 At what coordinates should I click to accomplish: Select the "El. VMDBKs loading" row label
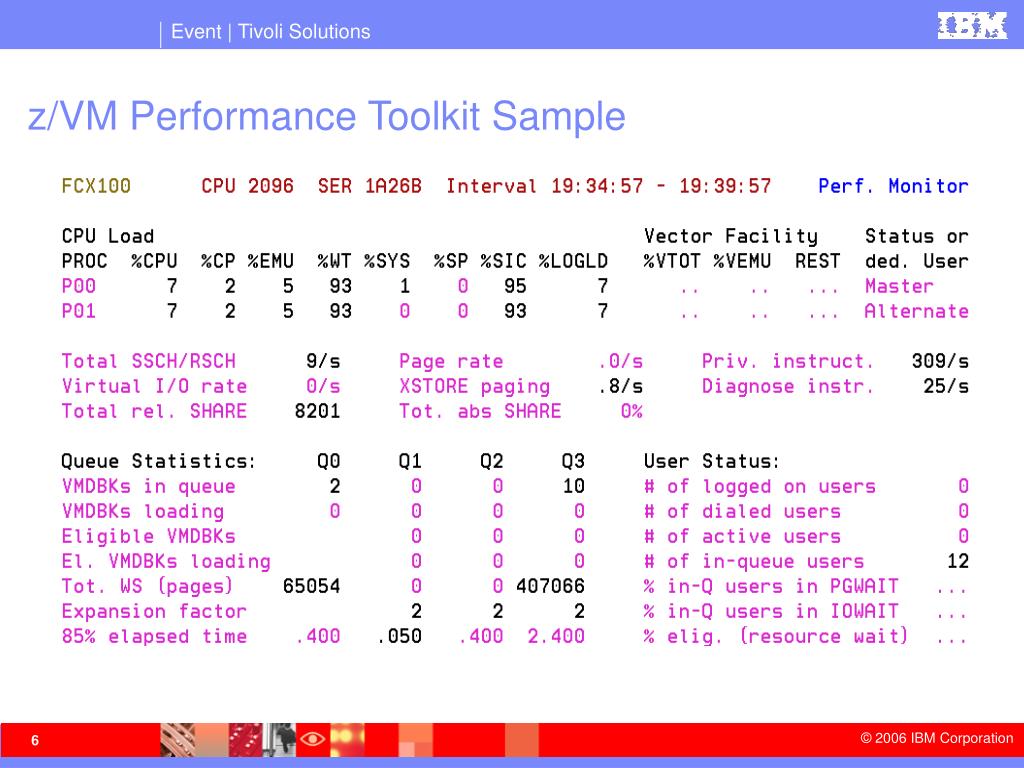166,562
